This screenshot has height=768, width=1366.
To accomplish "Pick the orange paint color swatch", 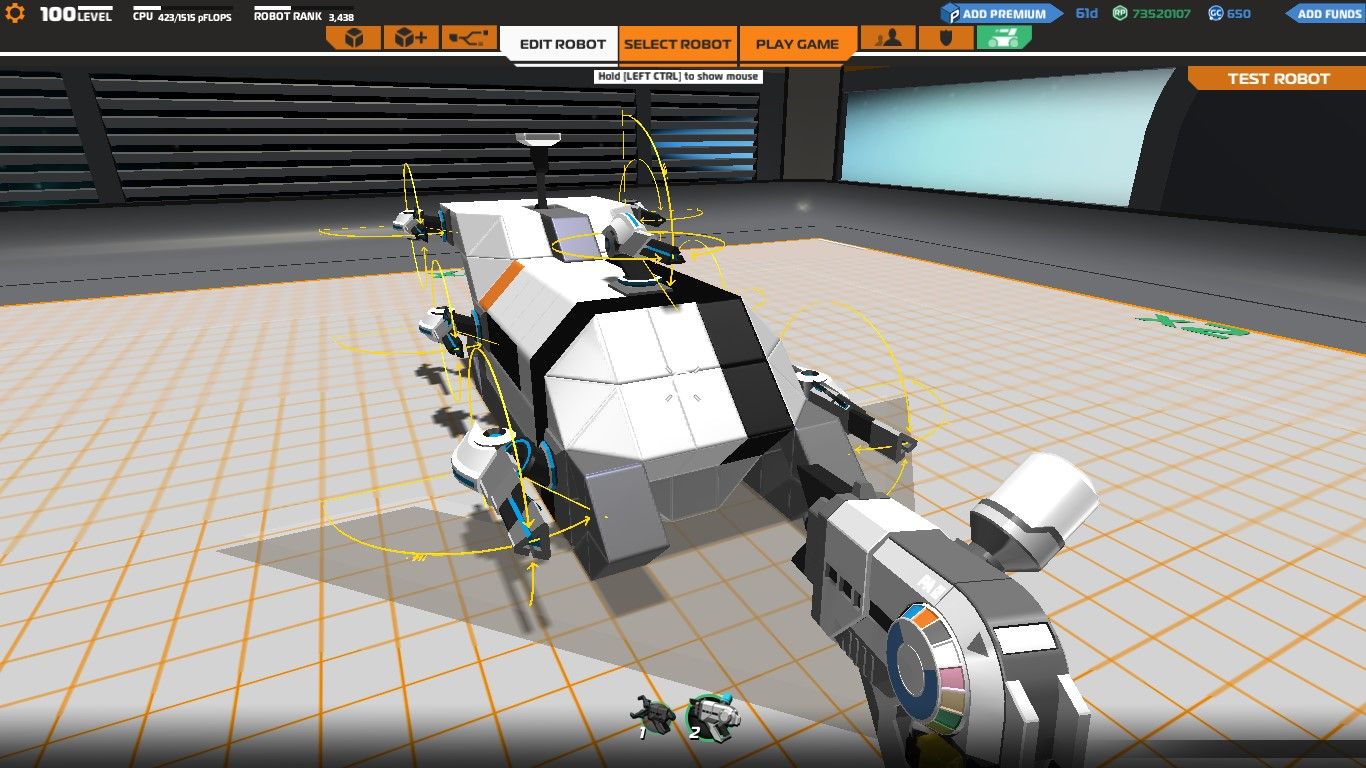I will pos(927,619).
